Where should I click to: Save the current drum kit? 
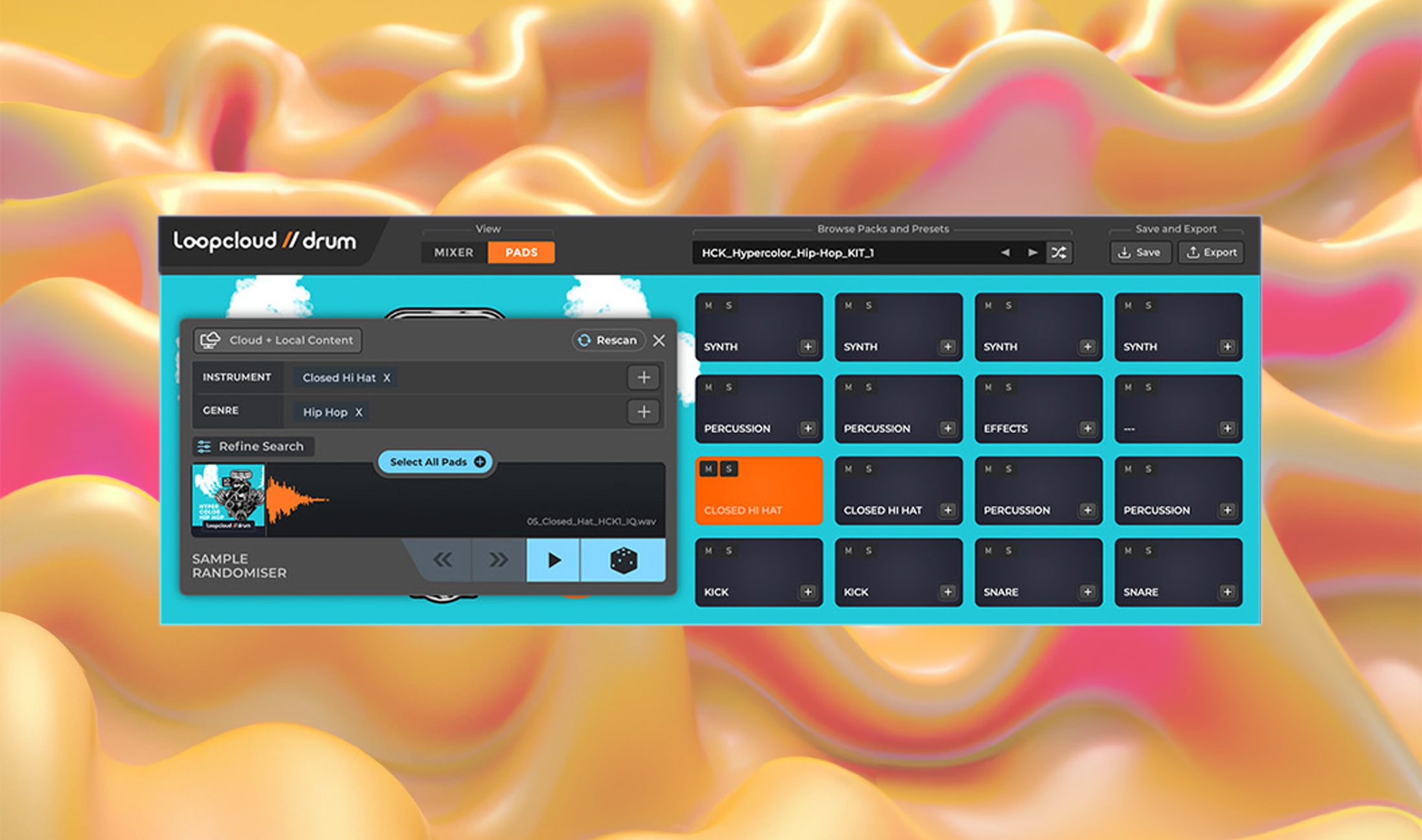[x=1140, y=252]
